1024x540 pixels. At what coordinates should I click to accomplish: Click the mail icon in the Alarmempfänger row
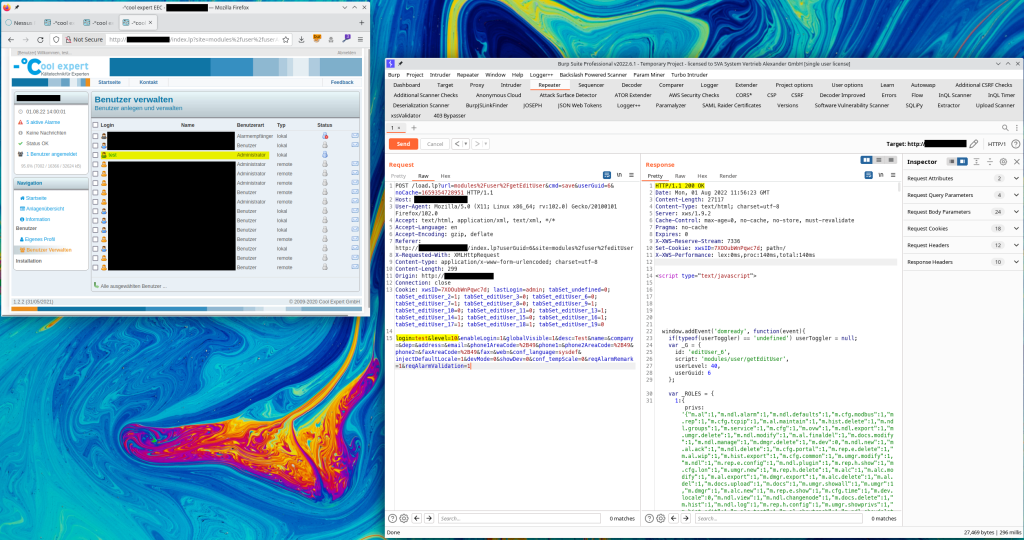[x=355, y=136]
